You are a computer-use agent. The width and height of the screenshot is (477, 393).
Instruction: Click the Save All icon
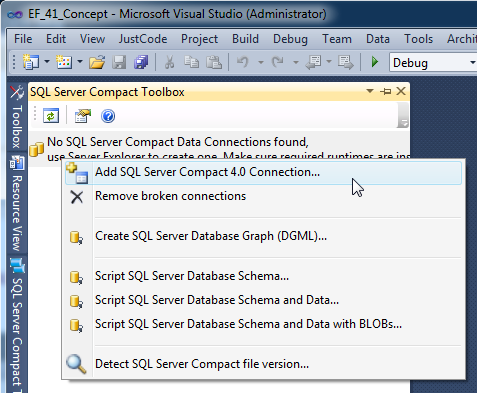[x=141, y=62]
